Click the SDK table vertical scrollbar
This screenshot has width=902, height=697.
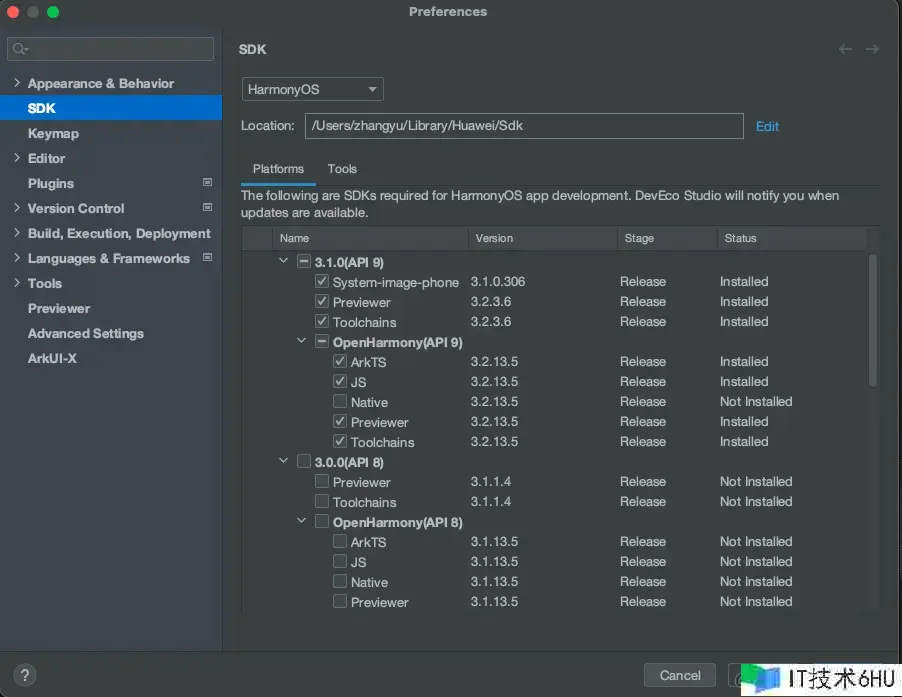click(x=873, y=321)
